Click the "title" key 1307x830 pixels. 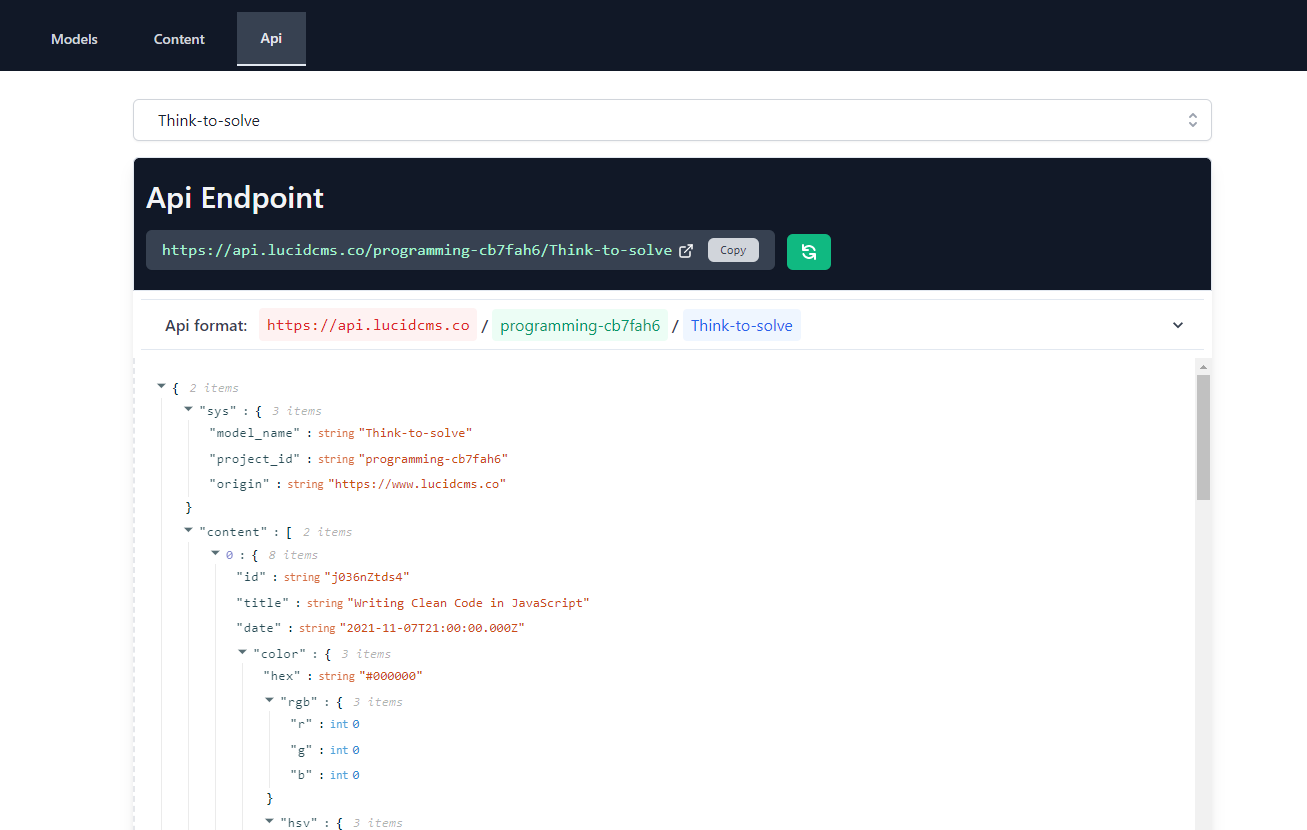pyautogui.click(x=263, y=603)
